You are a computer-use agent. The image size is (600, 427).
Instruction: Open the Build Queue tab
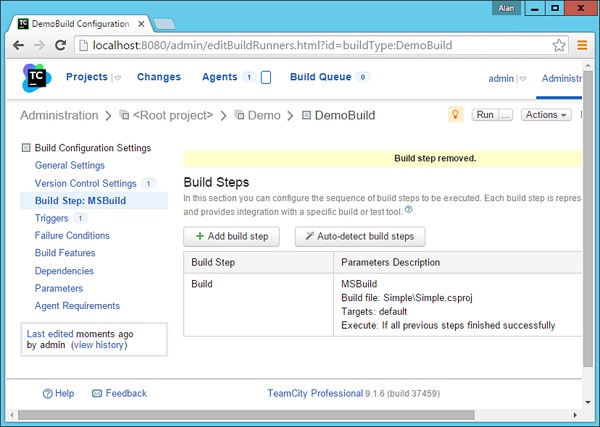click(320, 77)
